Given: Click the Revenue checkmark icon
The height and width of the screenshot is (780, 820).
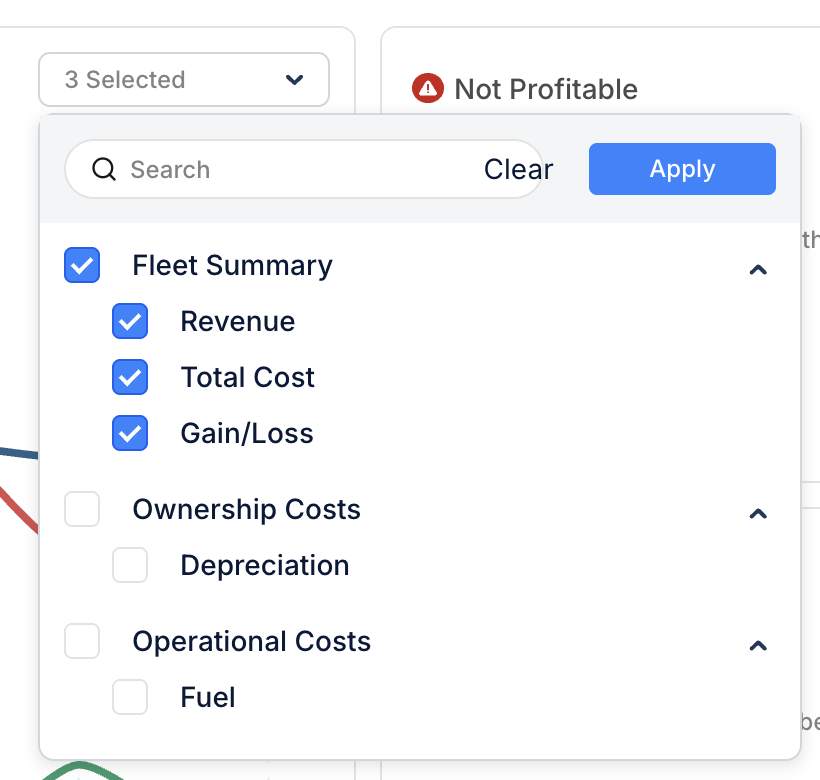Looking at the screenshot, I should (x=130, y=321).
